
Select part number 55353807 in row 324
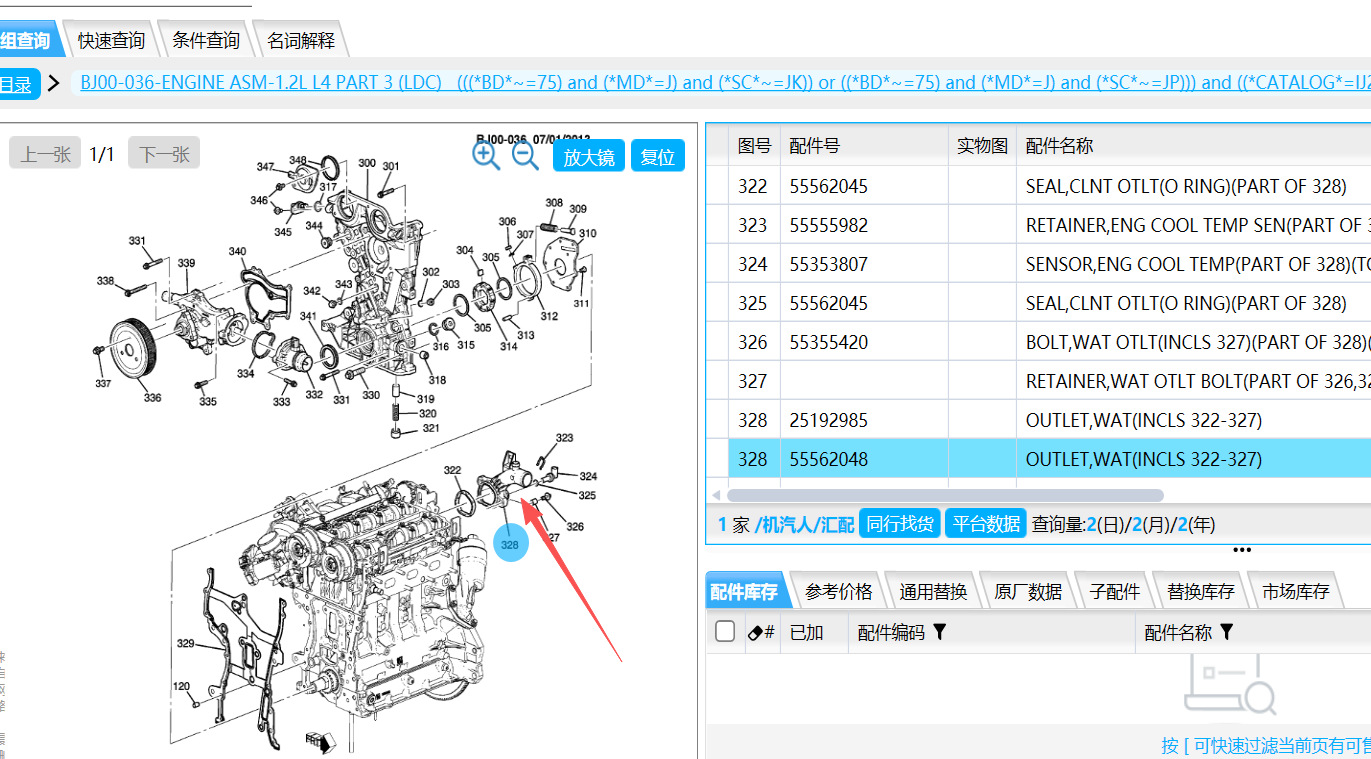[829, 264]
